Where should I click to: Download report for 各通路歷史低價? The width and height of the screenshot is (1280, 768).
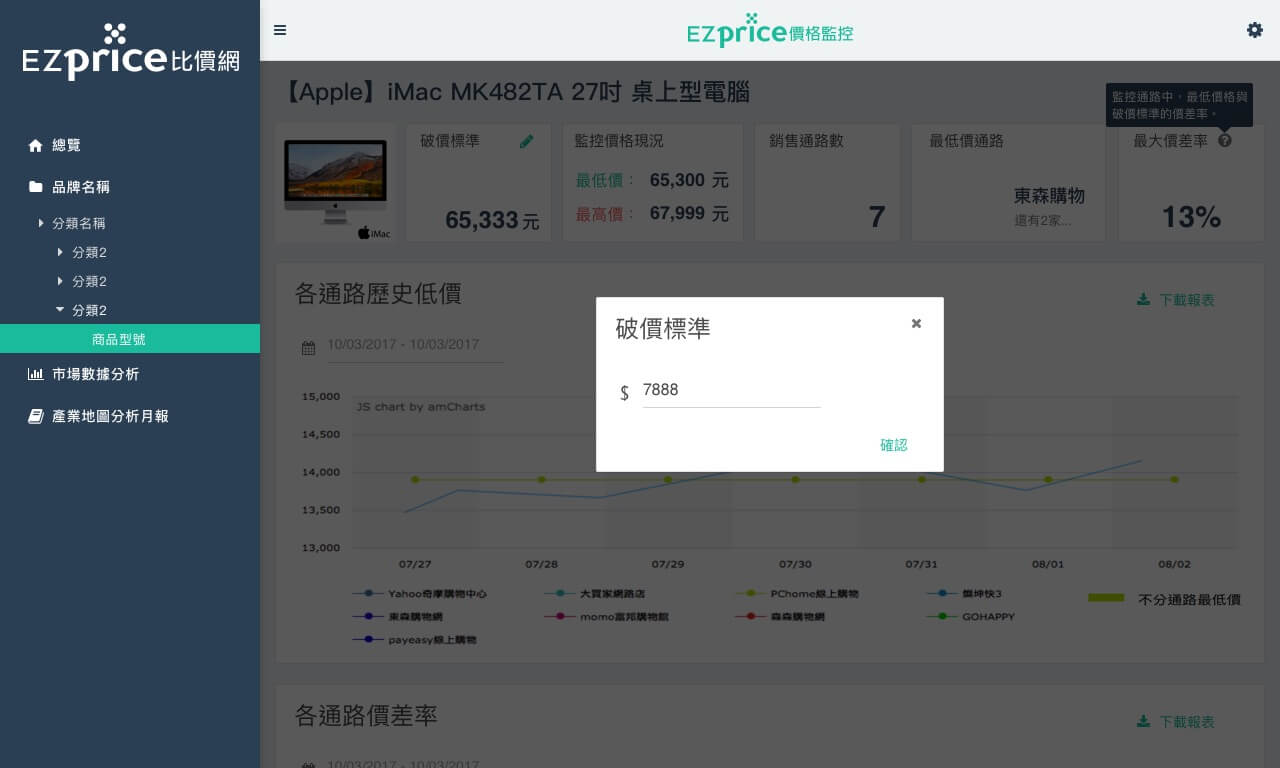pos(1176,300)
